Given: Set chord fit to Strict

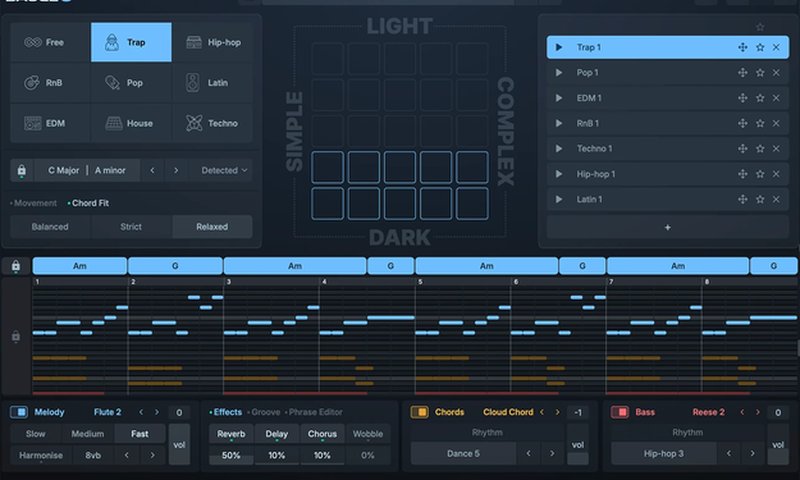Looking at the screenshot, I should click(x=131, y=227).
